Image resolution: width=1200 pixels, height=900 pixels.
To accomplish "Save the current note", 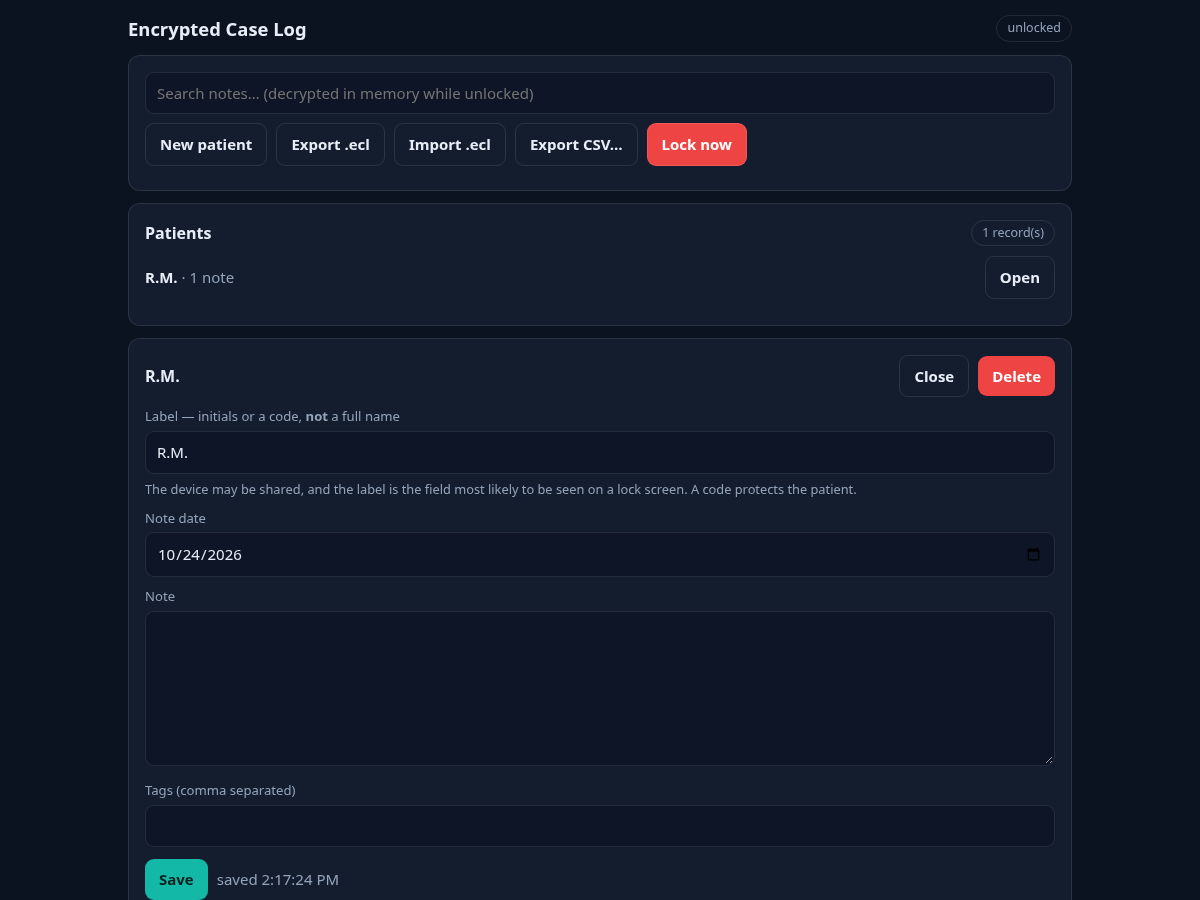I will pos(176,880).
